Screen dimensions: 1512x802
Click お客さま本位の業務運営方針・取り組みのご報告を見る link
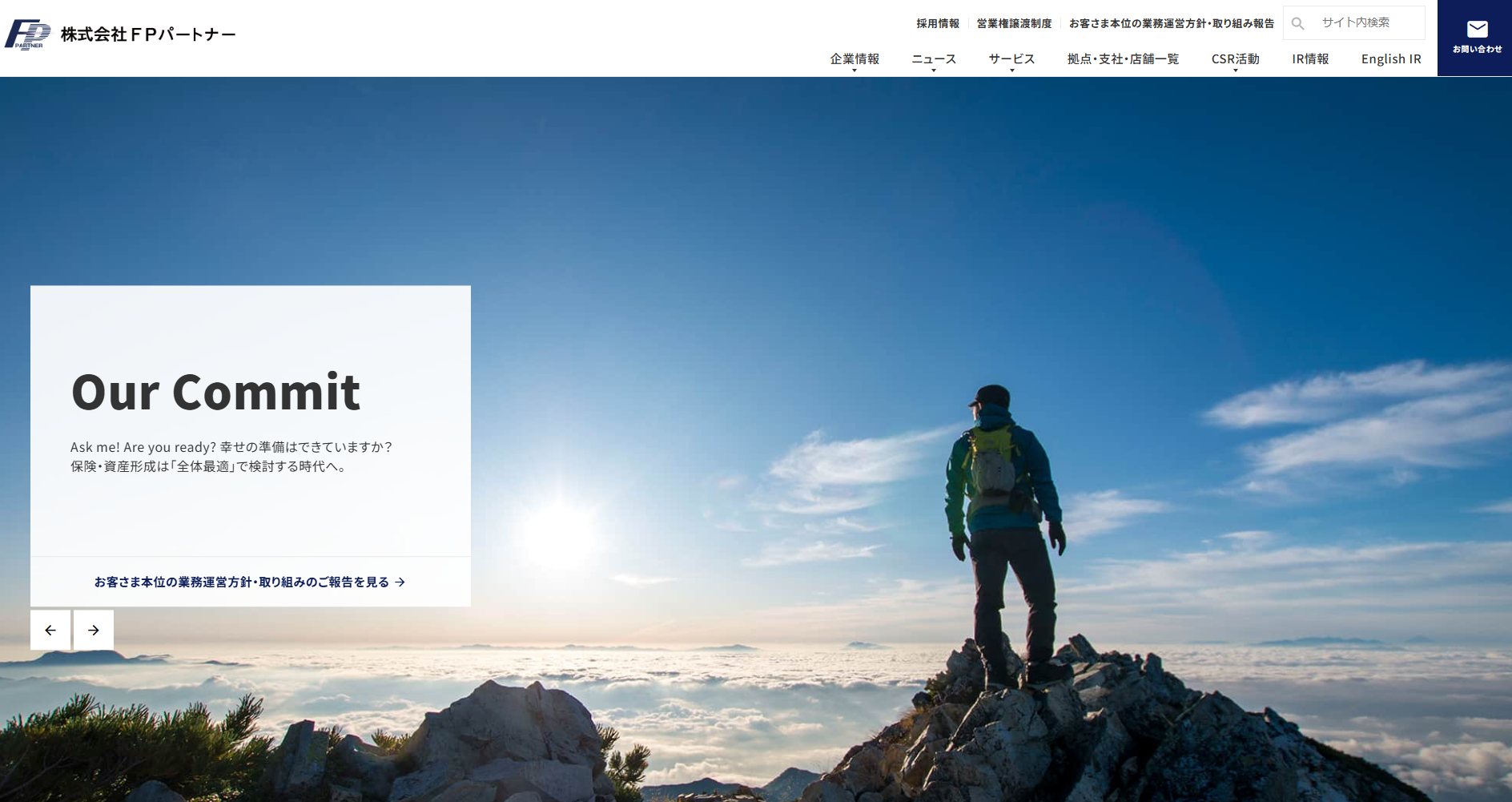click(x=250, y=582)
